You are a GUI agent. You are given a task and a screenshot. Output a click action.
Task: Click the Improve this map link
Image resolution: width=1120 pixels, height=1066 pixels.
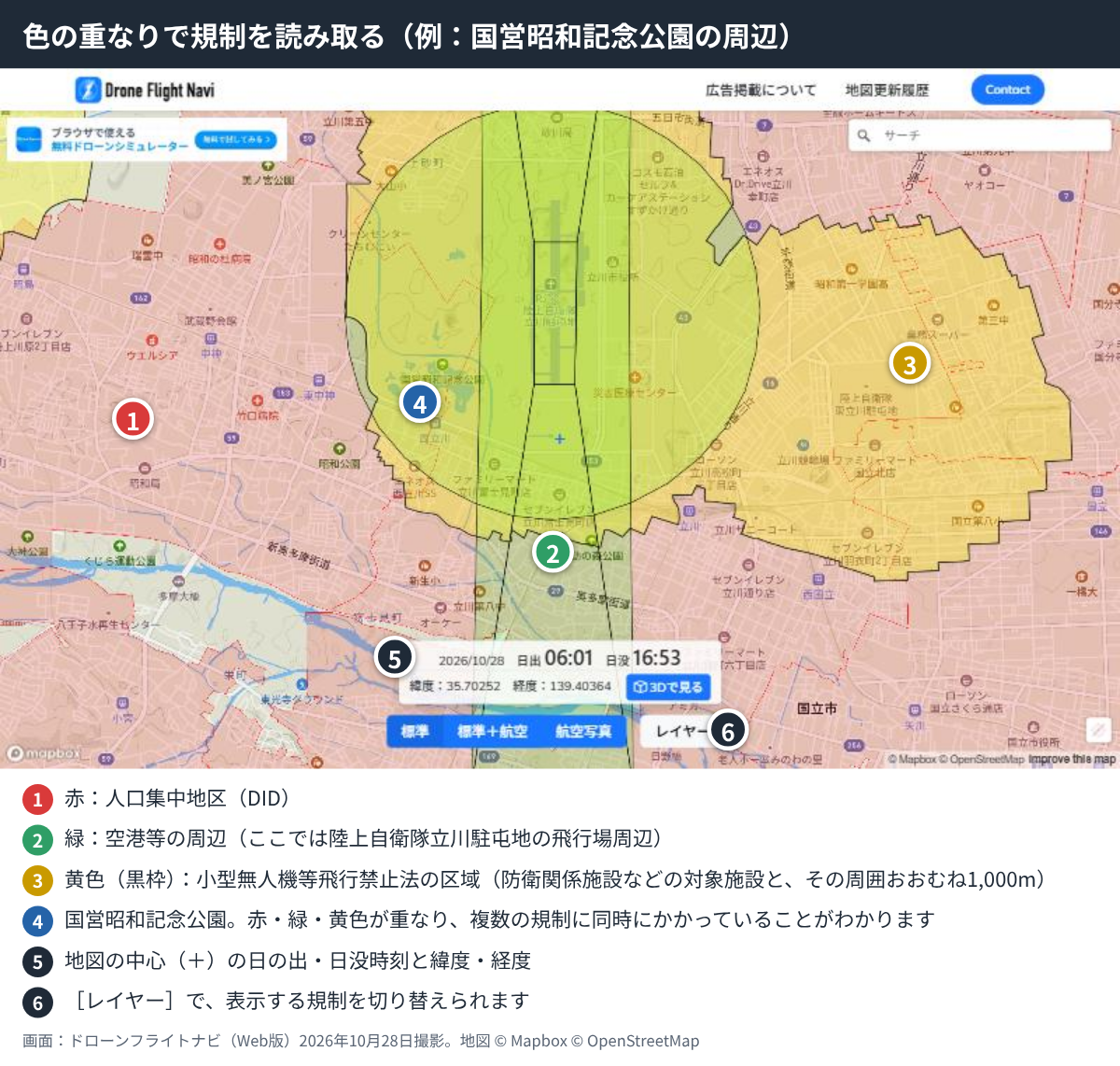coord(1072,759)
